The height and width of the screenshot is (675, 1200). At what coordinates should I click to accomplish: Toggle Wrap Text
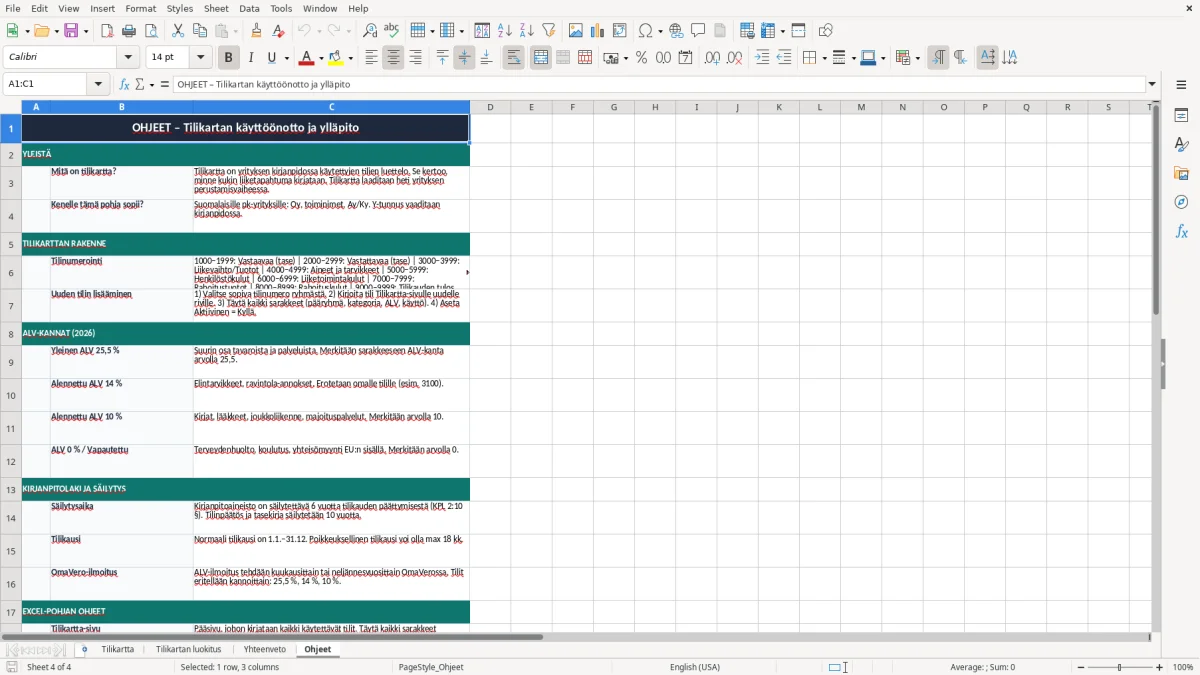click(514, 58)
